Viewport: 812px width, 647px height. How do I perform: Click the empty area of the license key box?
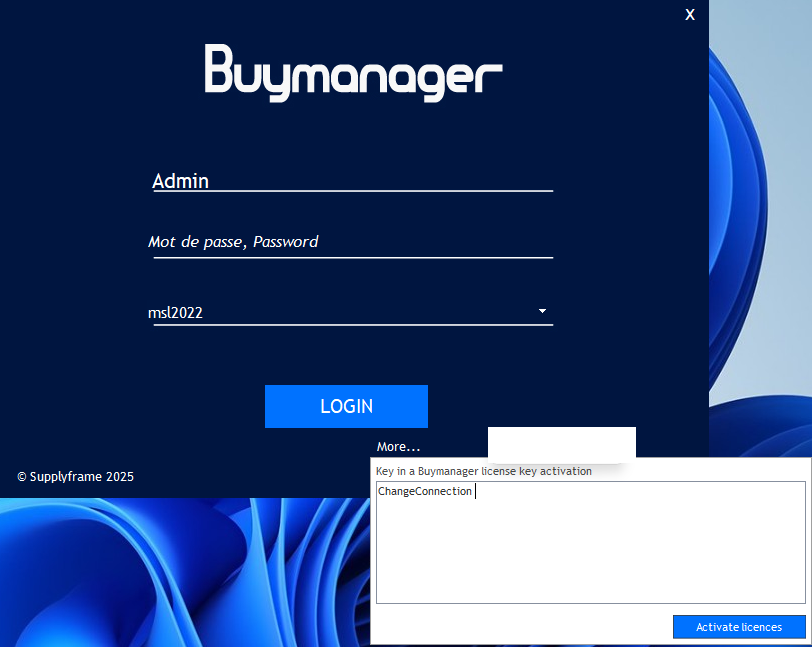coord(590,560)
